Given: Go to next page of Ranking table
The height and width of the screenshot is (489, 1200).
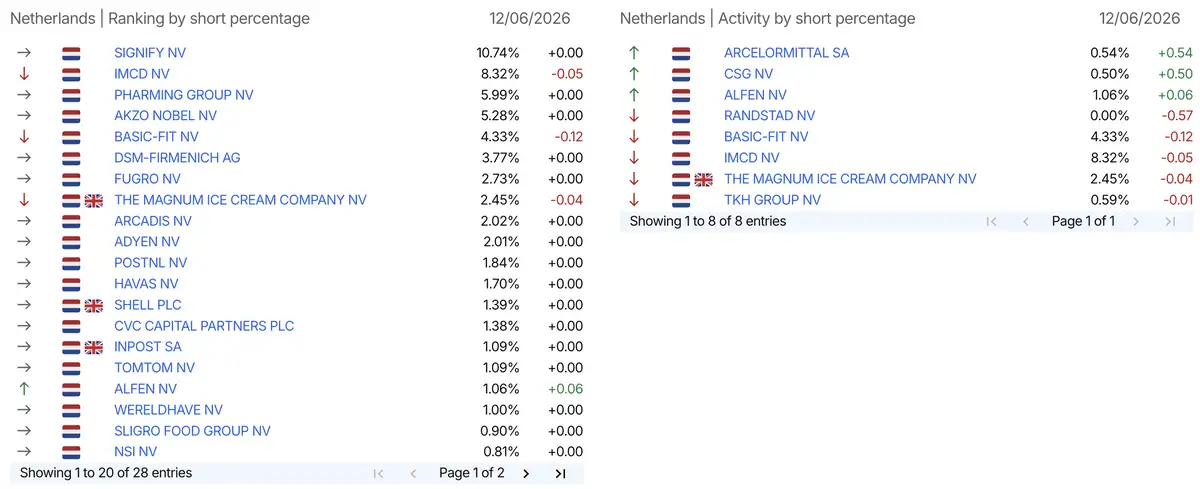Looking at the screenshot, I should pyautogui.click(x=526, y=474).
